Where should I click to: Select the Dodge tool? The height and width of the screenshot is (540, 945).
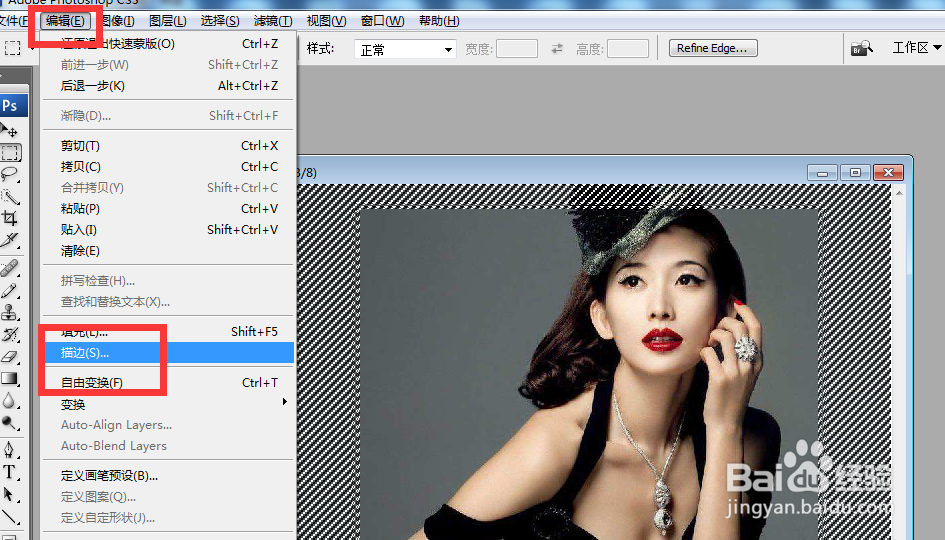click(x=10, y=422)
